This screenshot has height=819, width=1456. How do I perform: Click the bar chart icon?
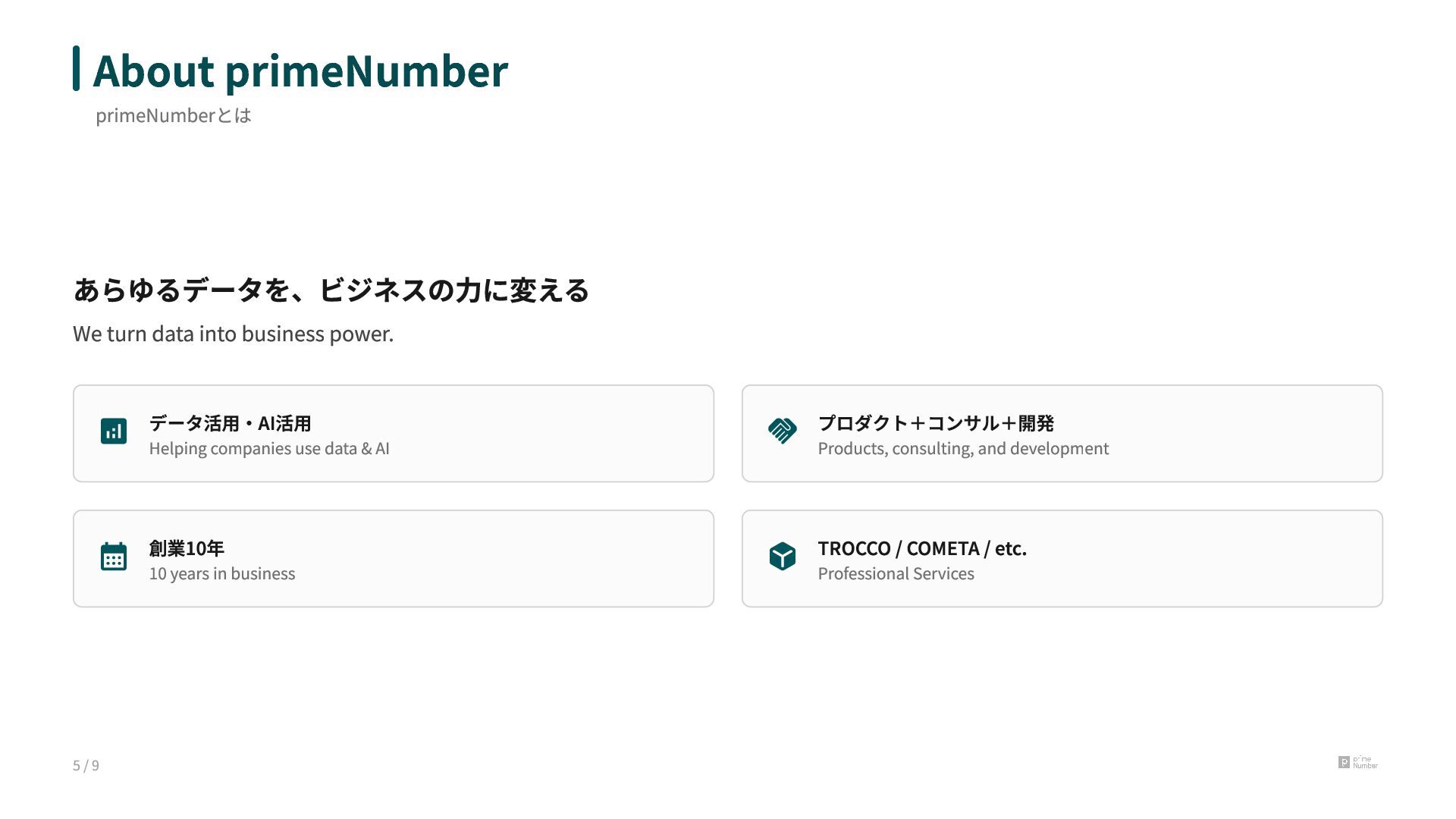[114, 431]
